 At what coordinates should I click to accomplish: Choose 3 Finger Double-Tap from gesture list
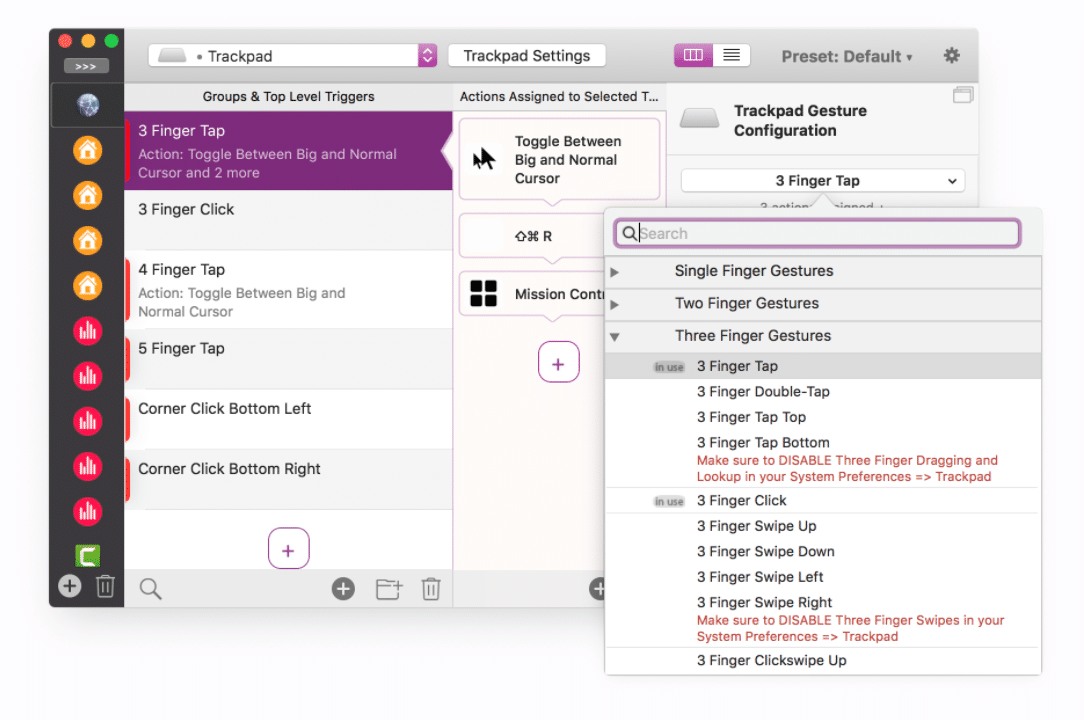(x=763, y=392)
